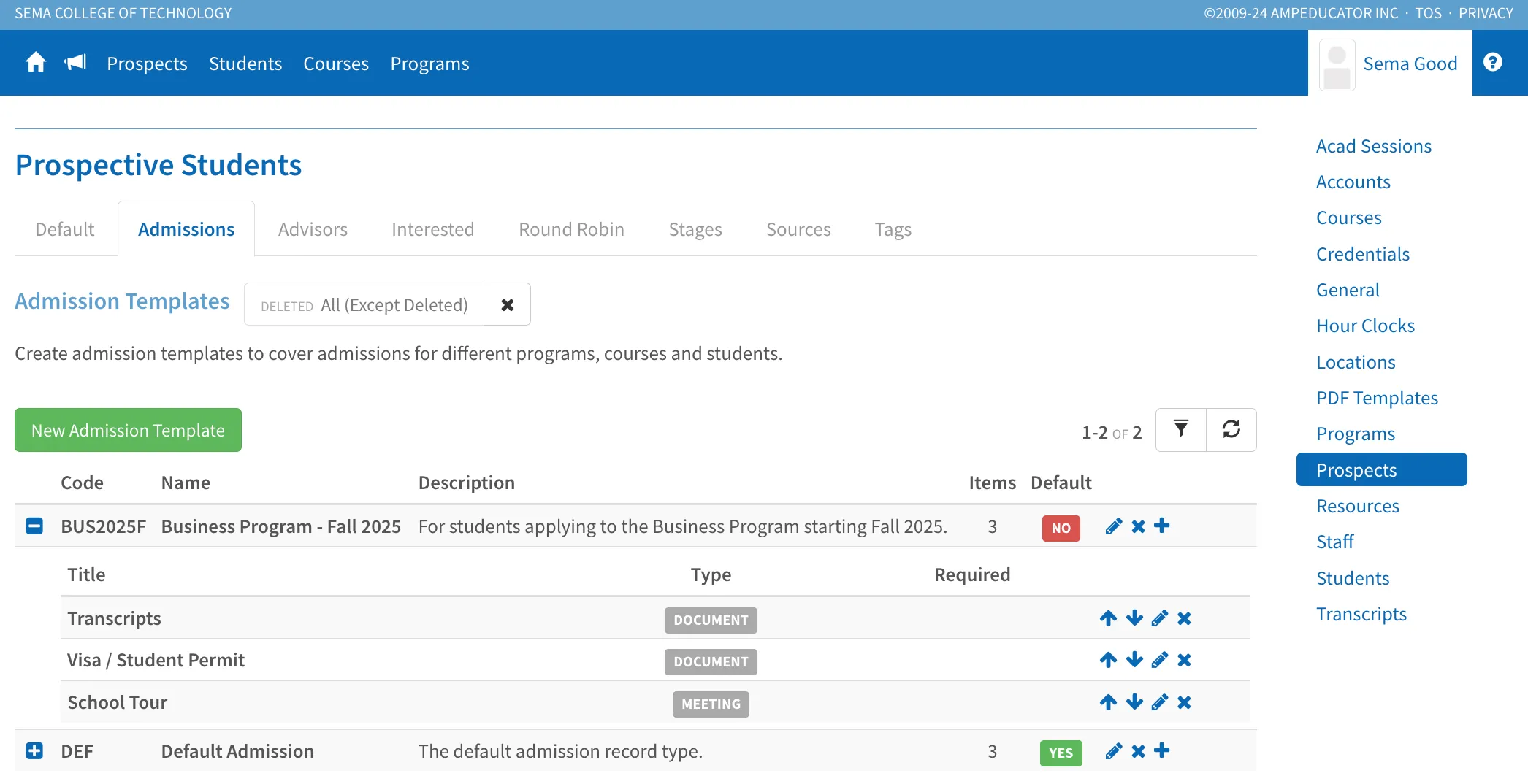Switch to the Default tab
The image size is (1528, 784).
[x=65, y=229]
